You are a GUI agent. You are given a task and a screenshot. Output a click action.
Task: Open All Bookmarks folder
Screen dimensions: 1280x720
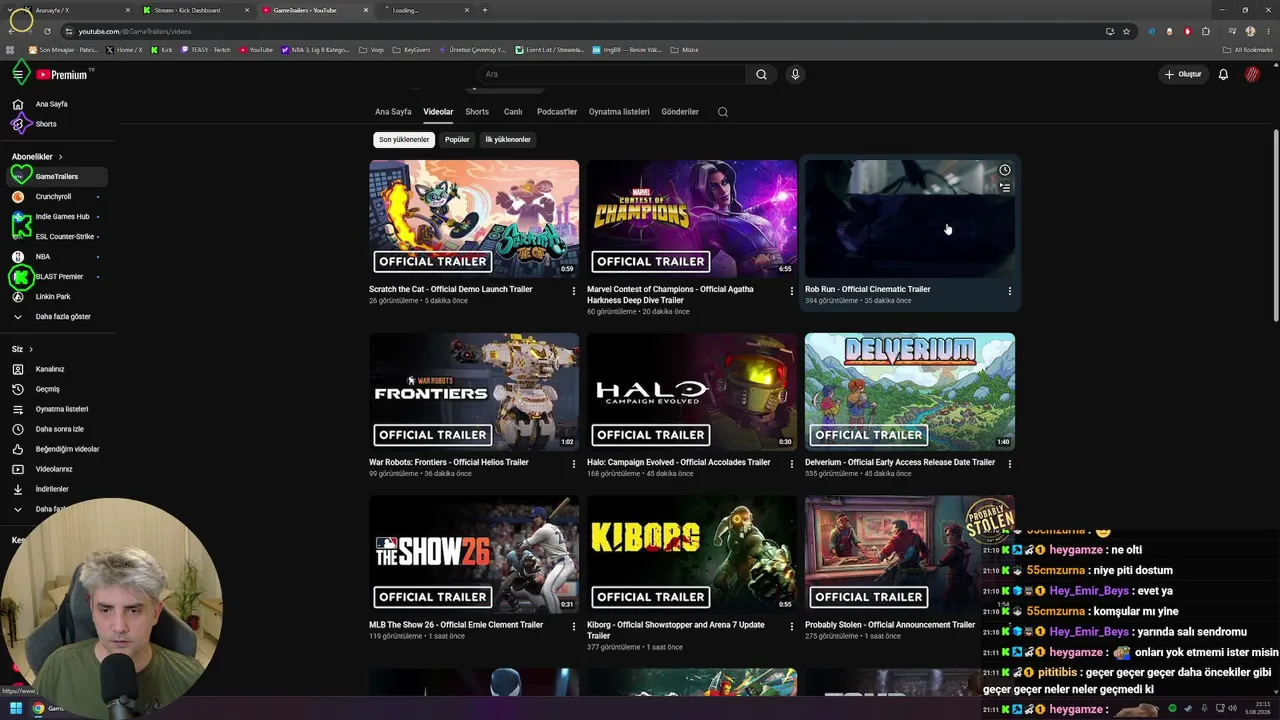pos(1248,49)
